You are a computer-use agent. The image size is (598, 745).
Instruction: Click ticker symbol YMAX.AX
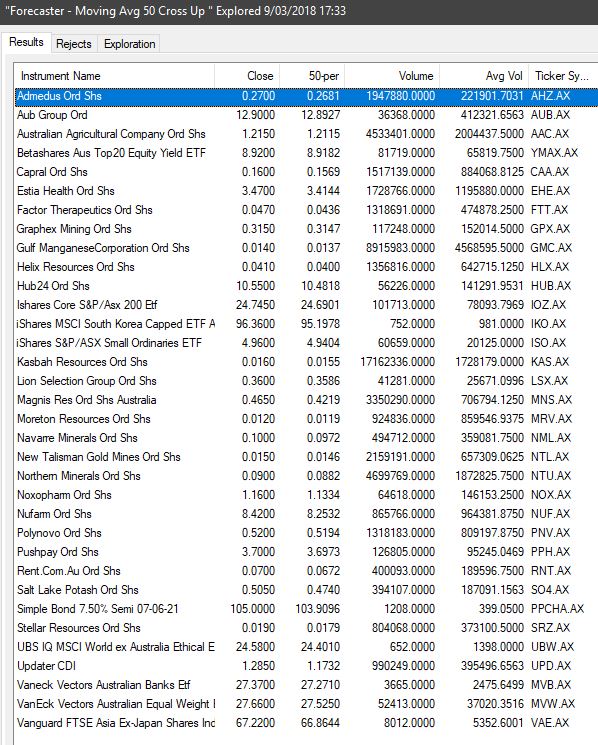[x=554, y=153]
